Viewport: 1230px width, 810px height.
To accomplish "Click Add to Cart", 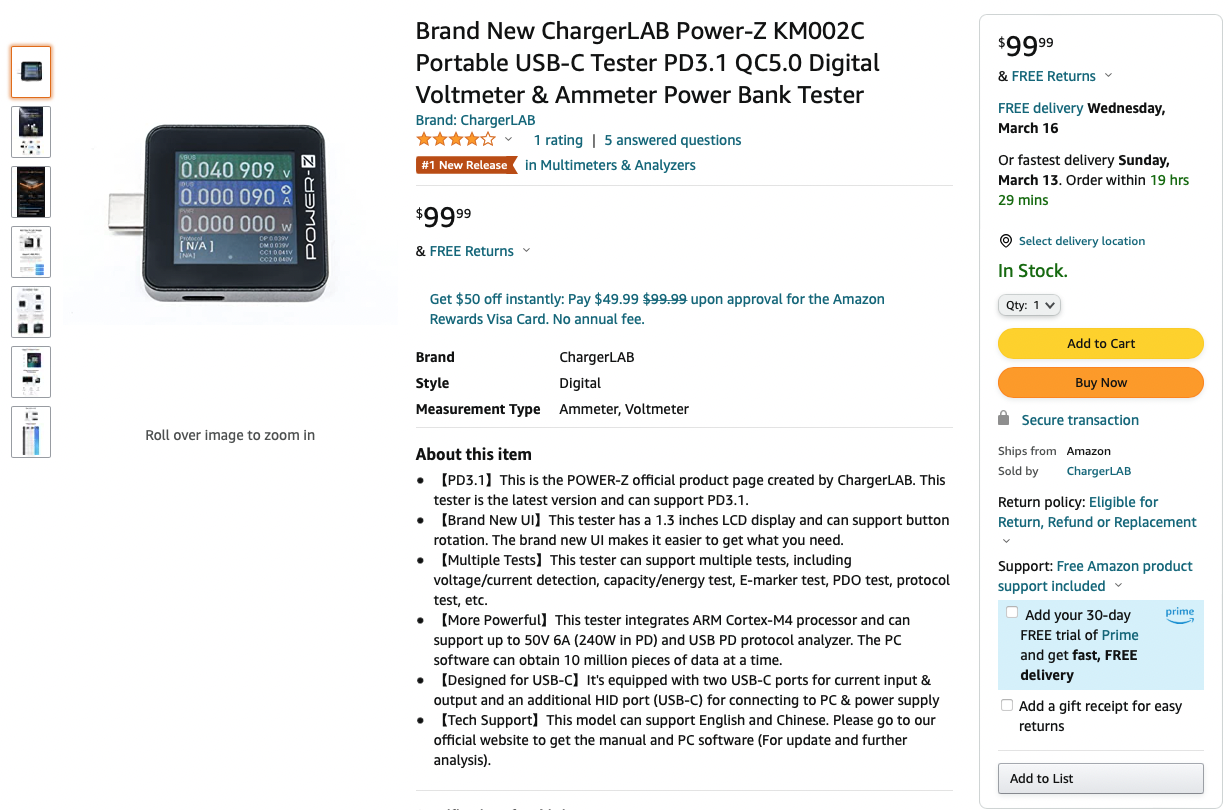I will coord(1100,343).
